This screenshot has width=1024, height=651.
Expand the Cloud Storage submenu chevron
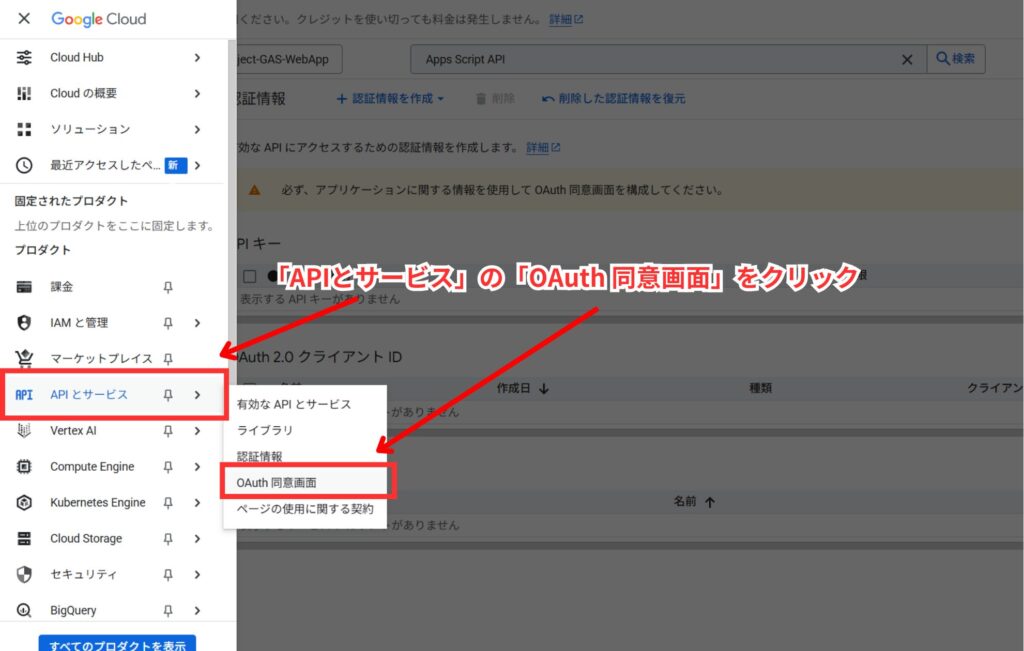pos(197,538)
